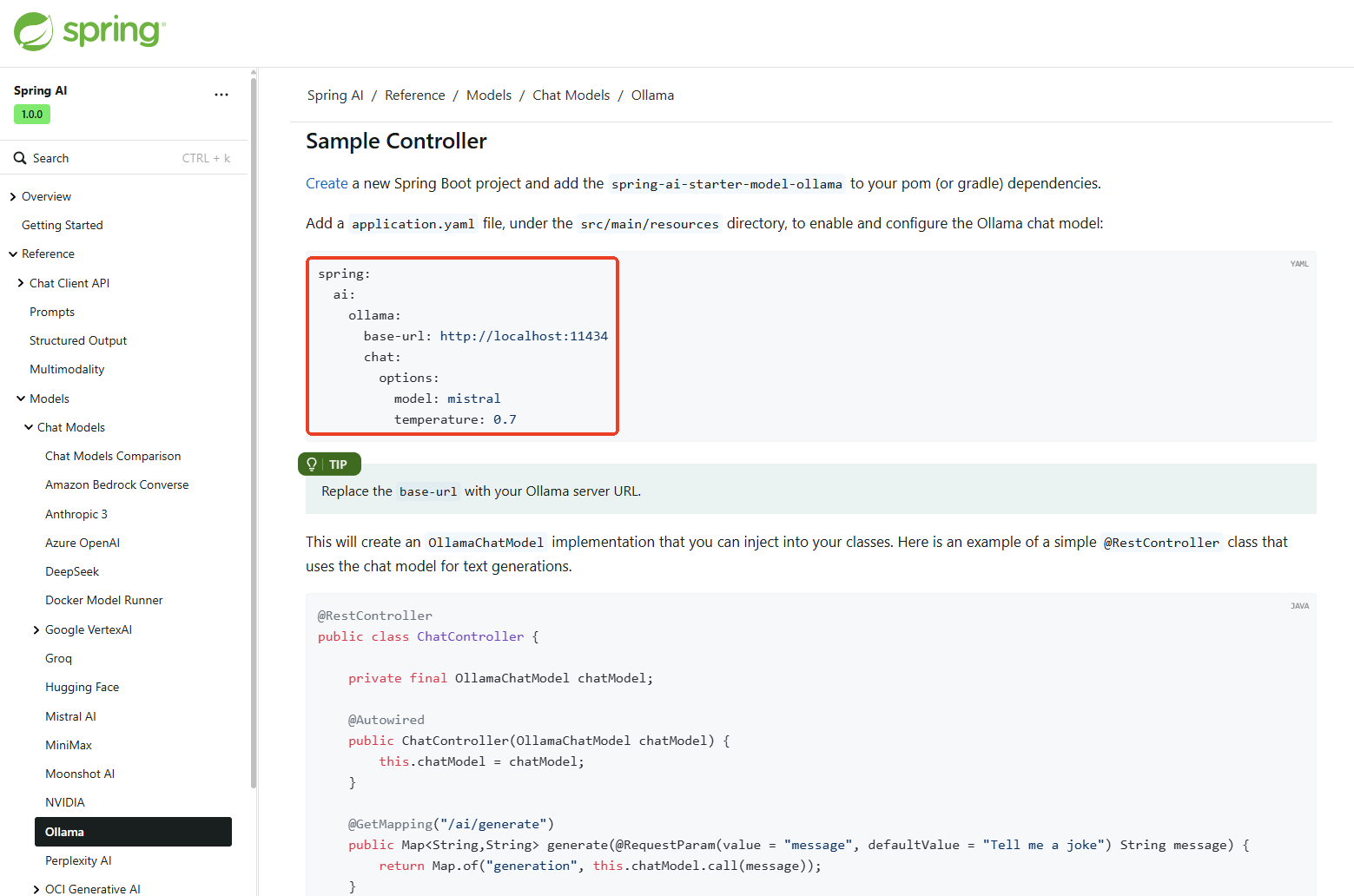1354x896 pixels.
Task: Follow the Create hyperlink
Action: (327, 183)
